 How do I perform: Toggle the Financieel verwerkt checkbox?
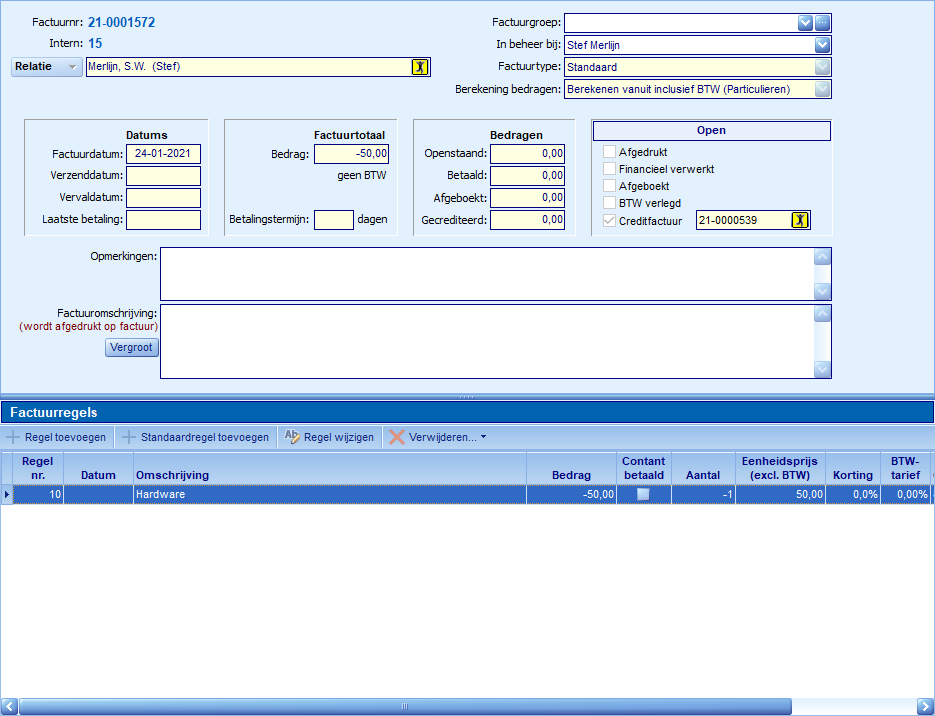[610, 169]
